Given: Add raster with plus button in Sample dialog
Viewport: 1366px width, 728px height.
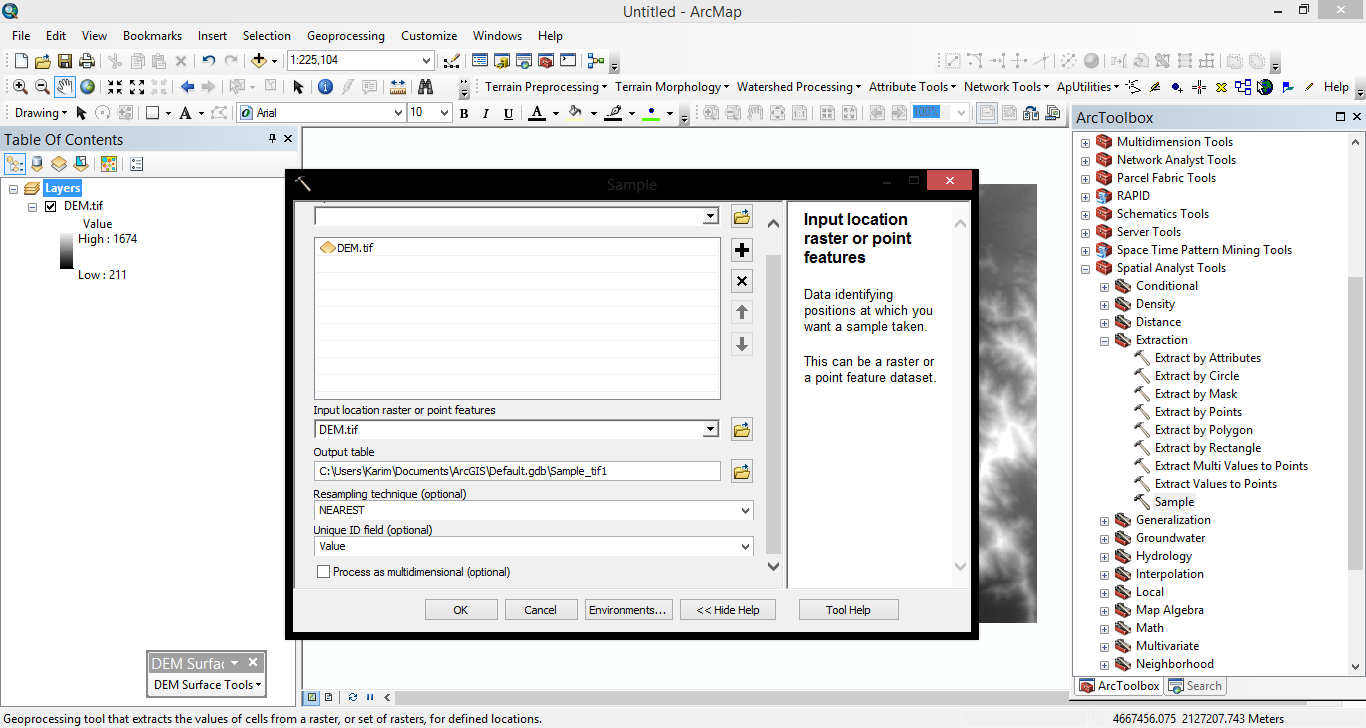Looking at the screenshot, I should pyautogui.click(x=742, y=250).
